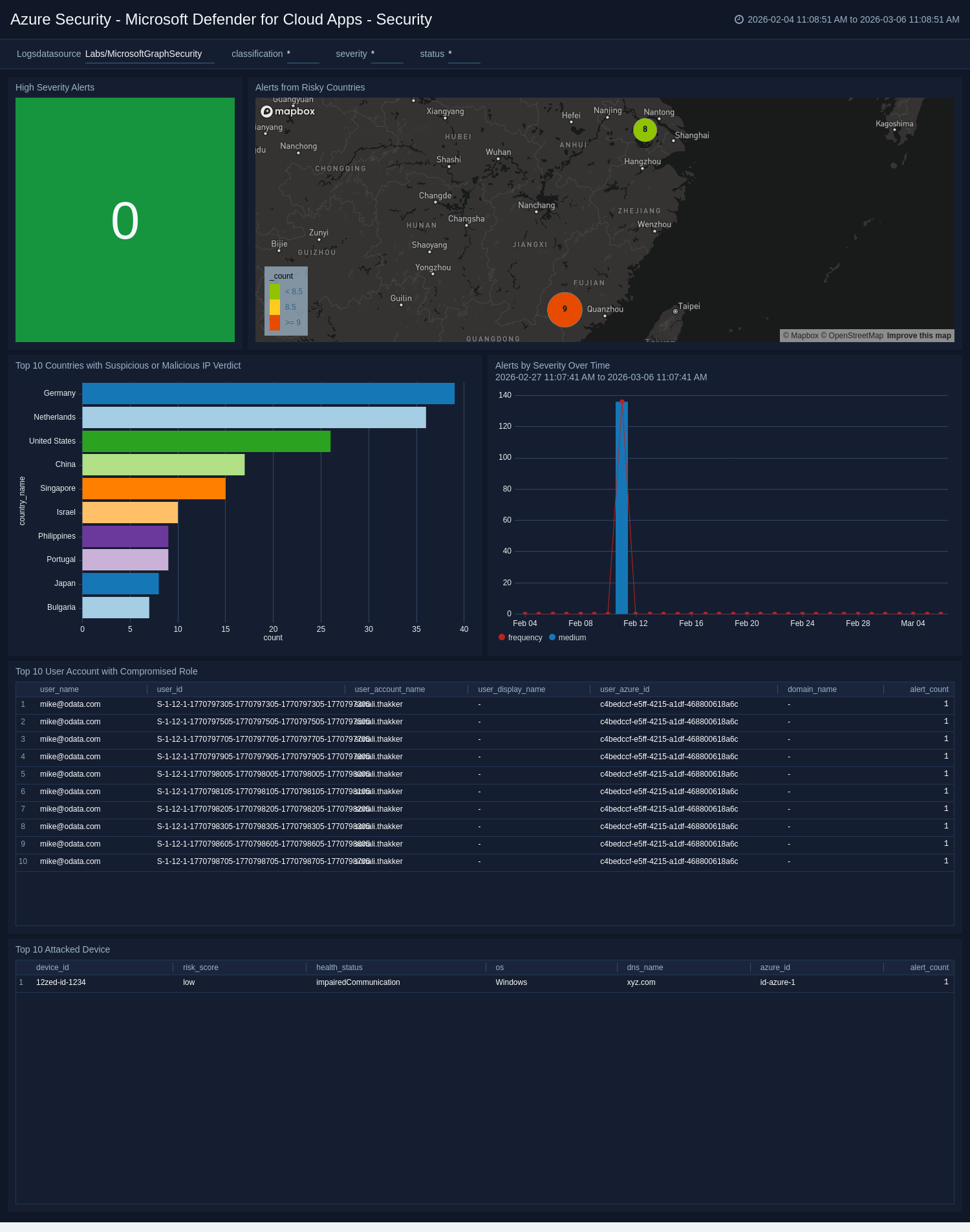
Task: Toggle the medium series legend label
Action: pos(572,638)
